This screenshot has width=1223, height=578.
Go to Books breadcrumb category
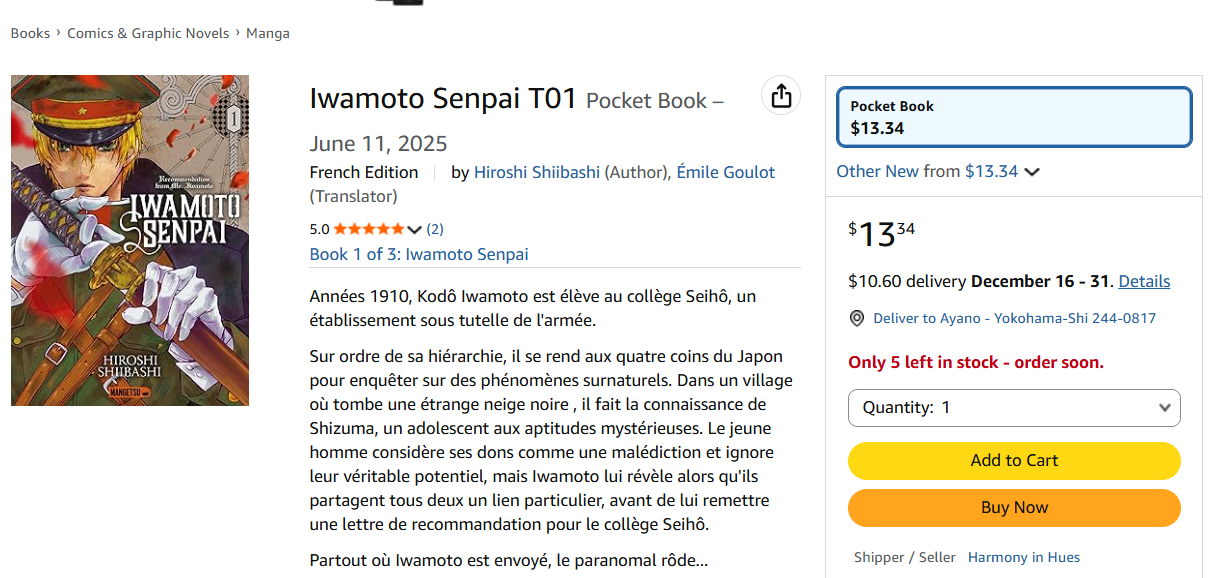click(x=30, y=33)
